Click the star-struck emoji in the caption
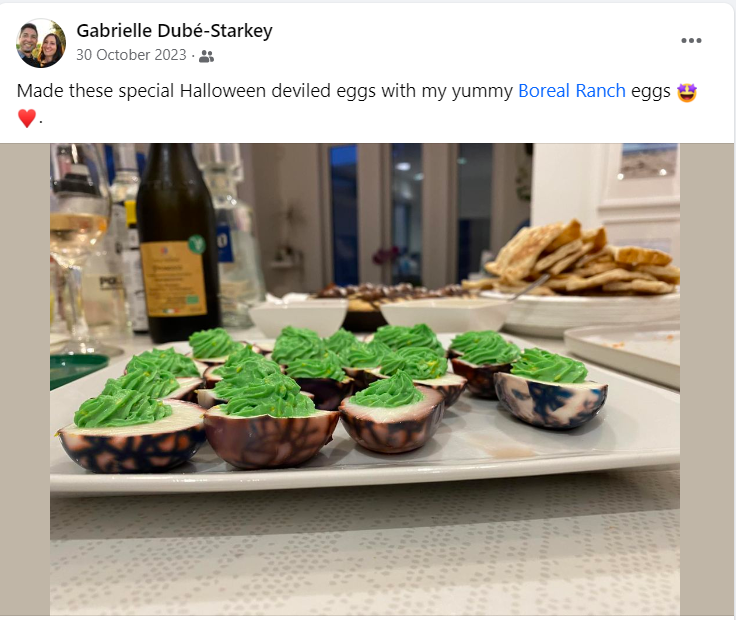Screen dimensions: 736x620 [x=687, y=92]
